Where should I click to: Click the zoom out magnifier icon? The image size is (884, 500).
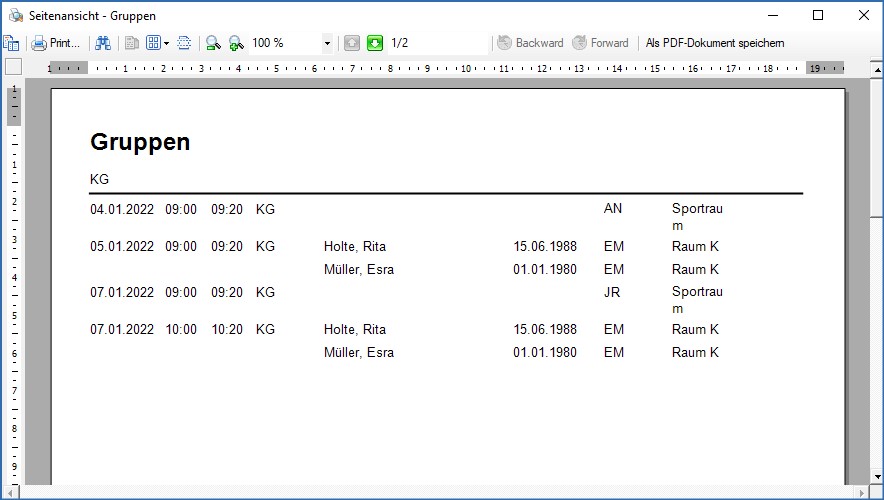click(213, 43)
